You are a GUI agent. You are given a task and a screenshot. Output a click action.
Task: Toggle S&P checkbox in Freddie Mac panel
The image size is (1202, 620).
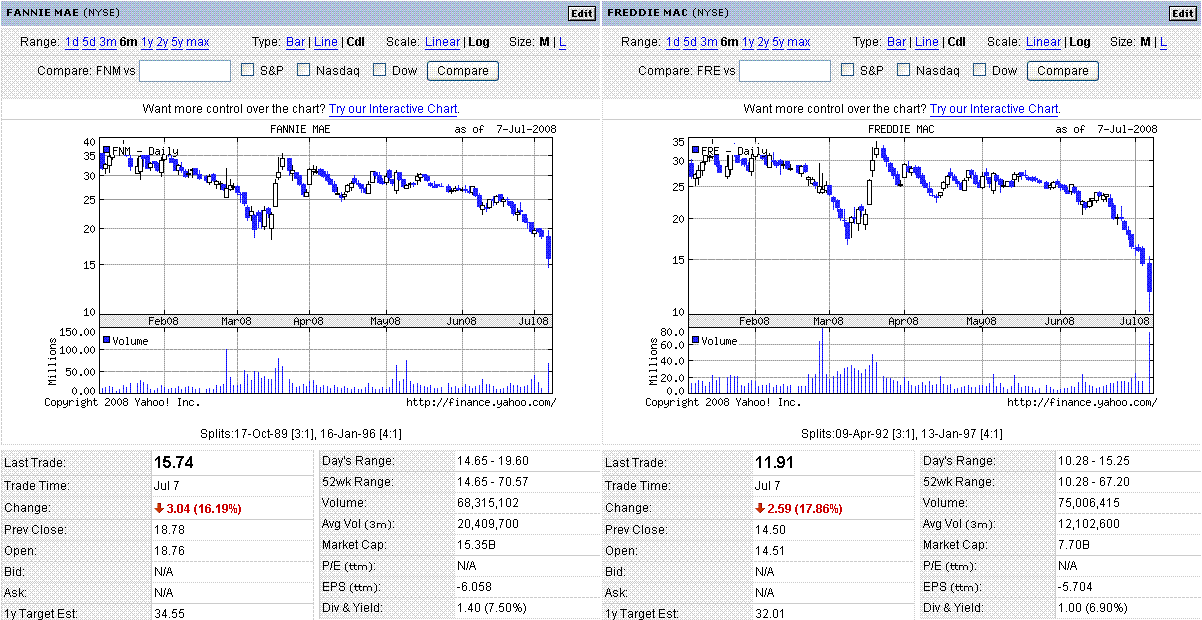pos(849,70)
